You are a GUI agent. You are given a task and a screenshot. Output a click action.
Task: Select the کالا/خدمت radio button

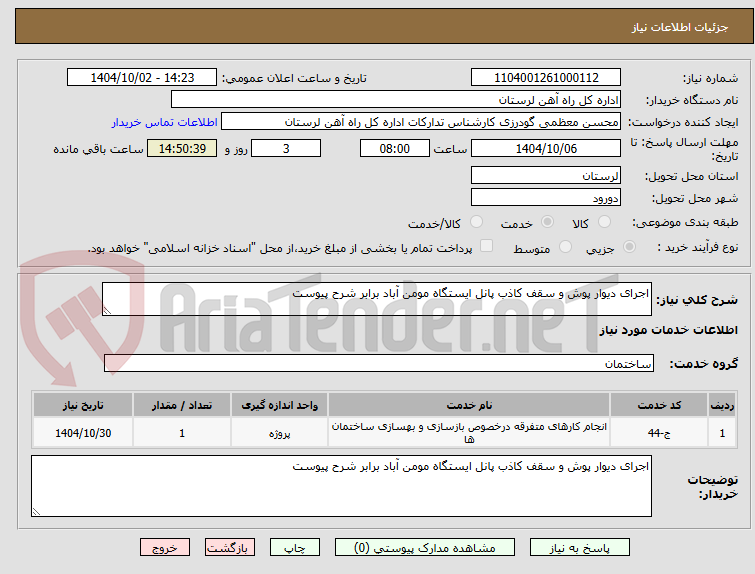[476, 222]
